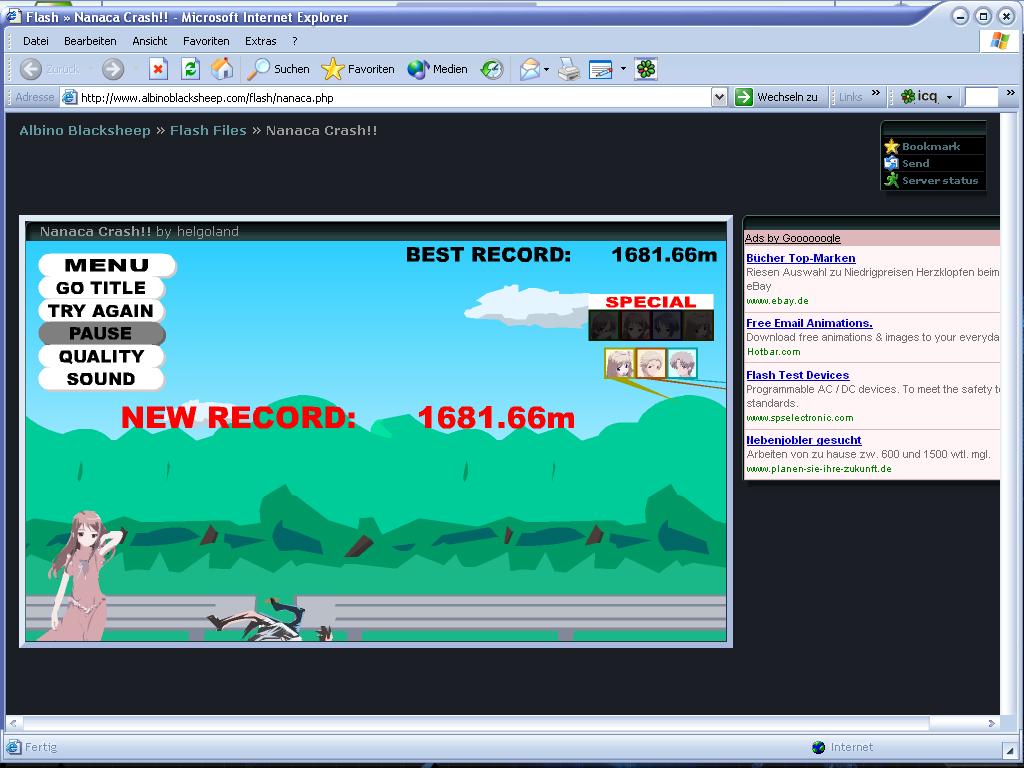Screen dimensions: 1024x768
Task: Click Wechseln zu go button
Action: [x=776, y=97]
